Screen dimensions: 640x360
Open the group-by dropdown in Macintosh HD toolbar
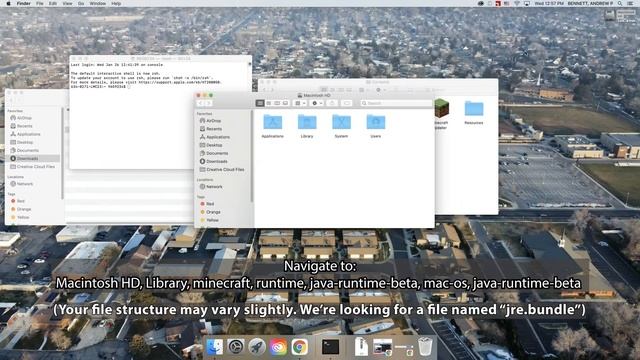click(300, 103)
